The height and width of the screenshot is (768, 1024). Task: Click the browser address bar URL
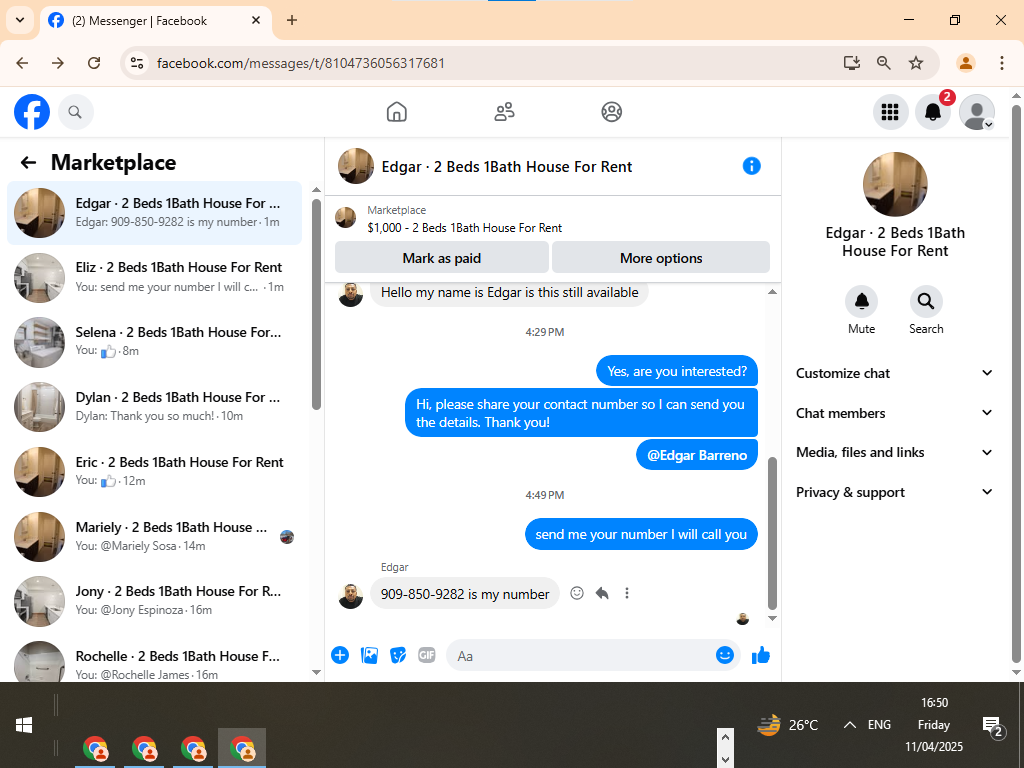[300, 63]
